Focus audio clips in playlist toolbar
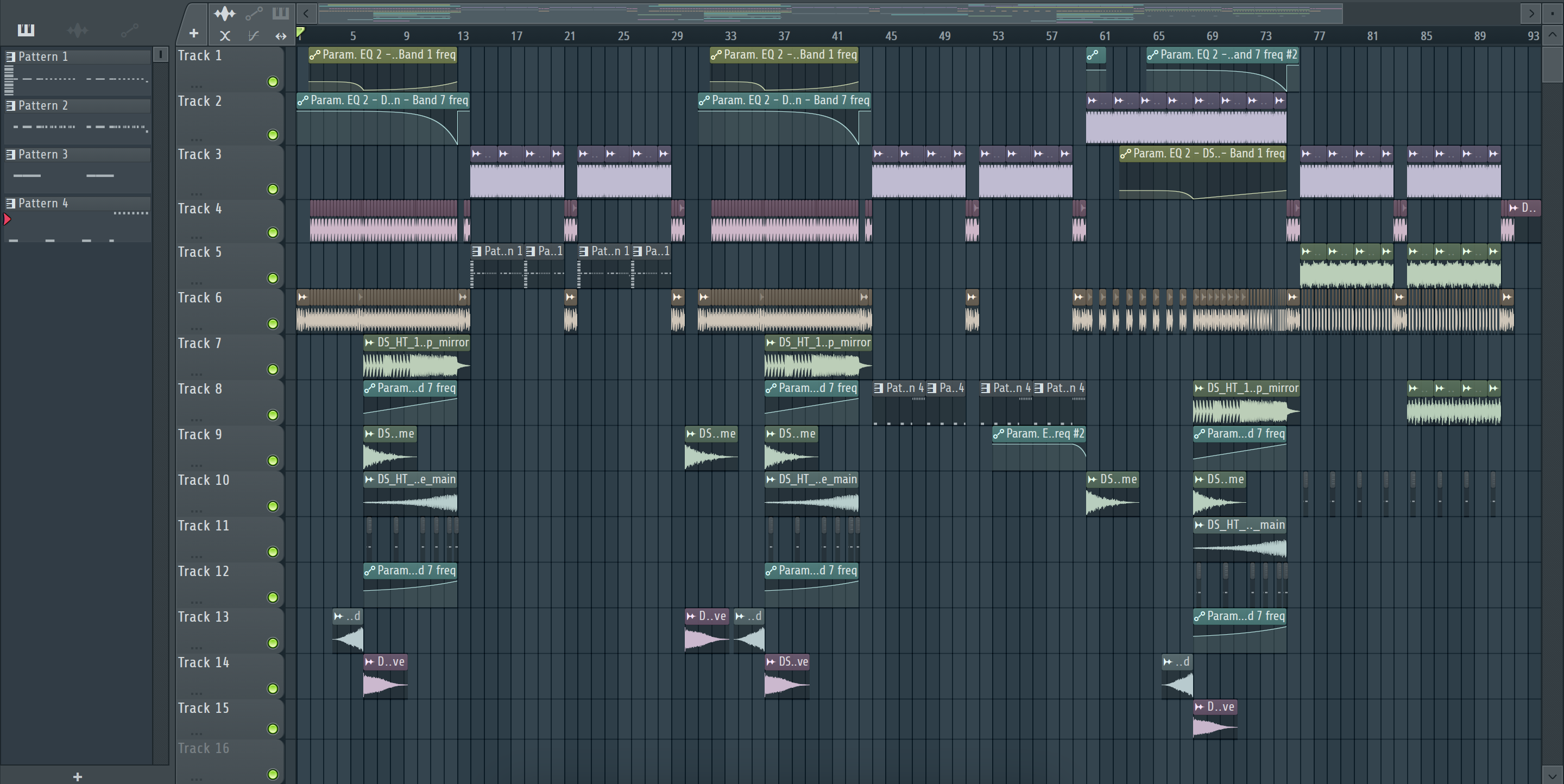Viewport: 1564px width, 784px height. (x=225, y=12)
